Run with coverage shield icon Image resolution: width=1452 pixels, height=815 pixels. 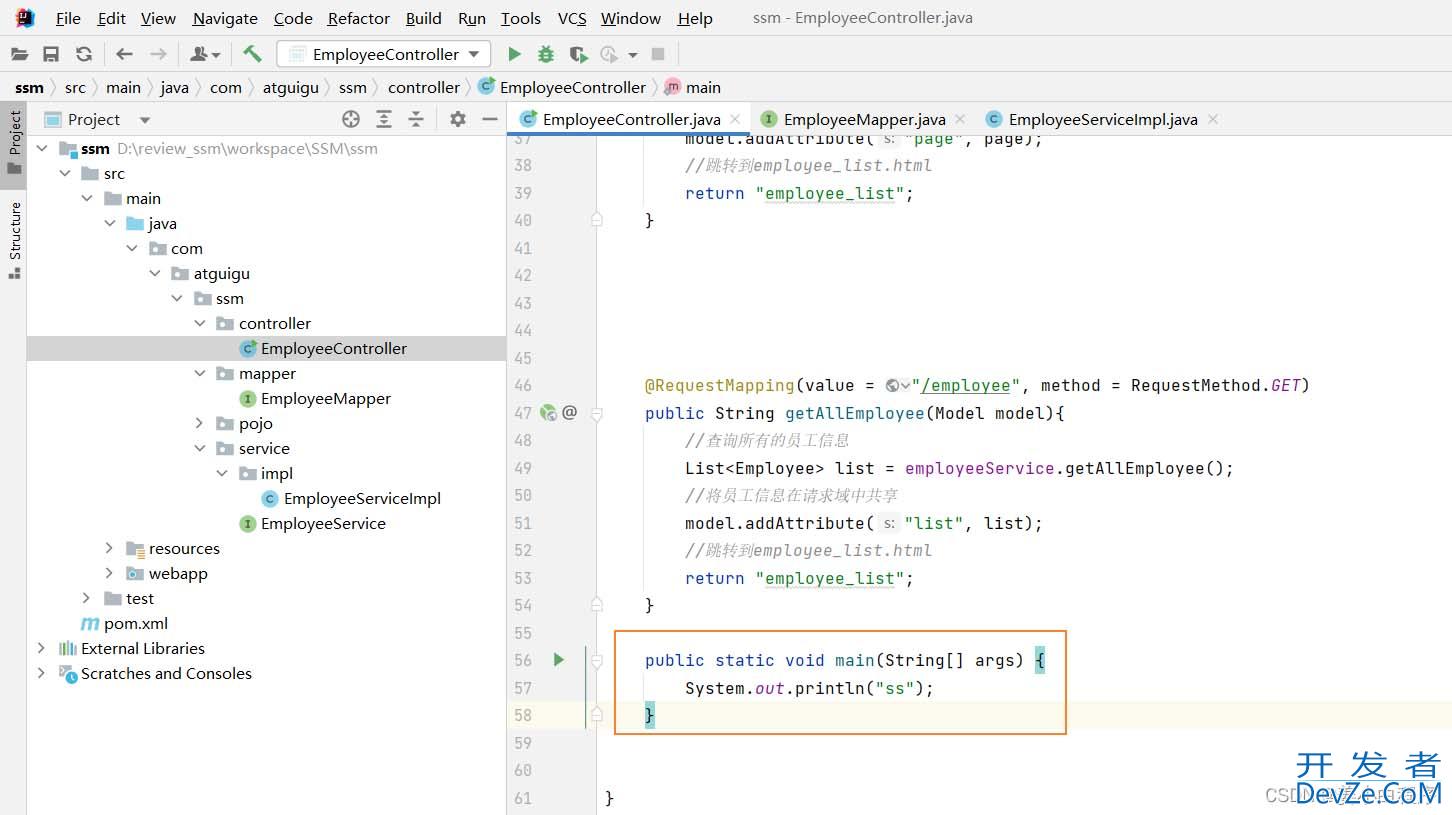click(x=578, y=54)
